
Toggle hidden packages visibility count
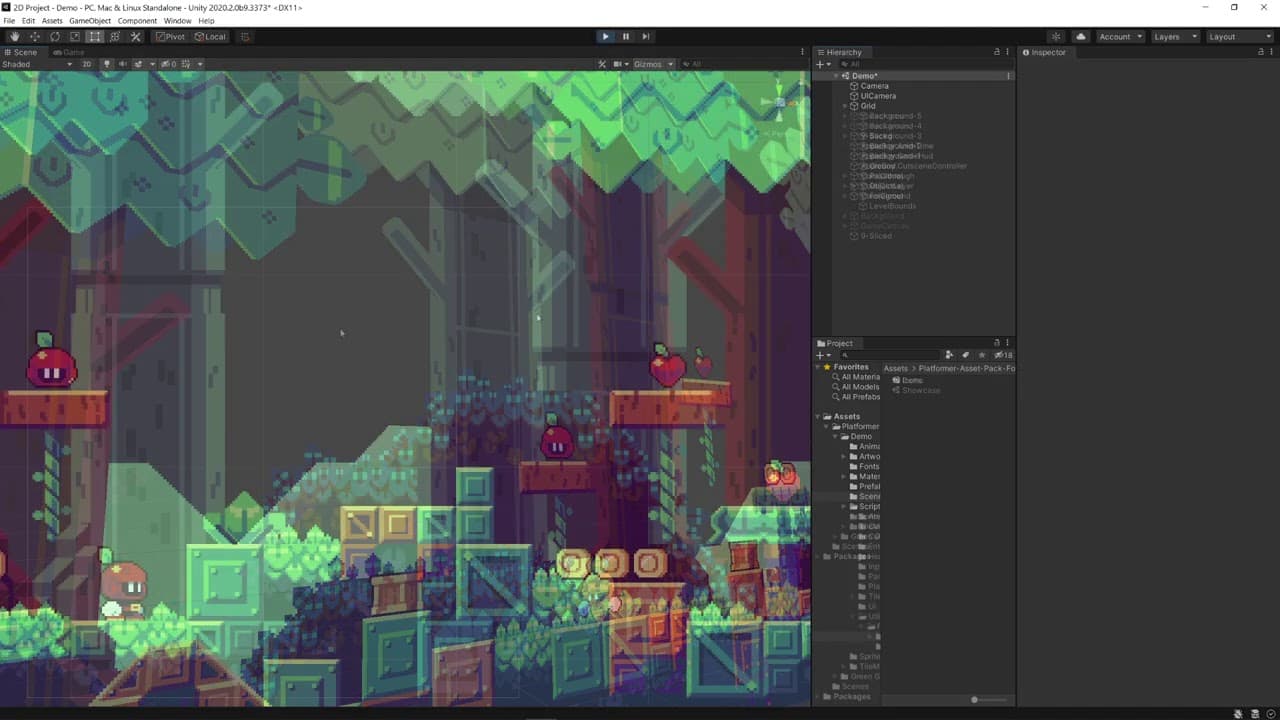[1003, 355]
